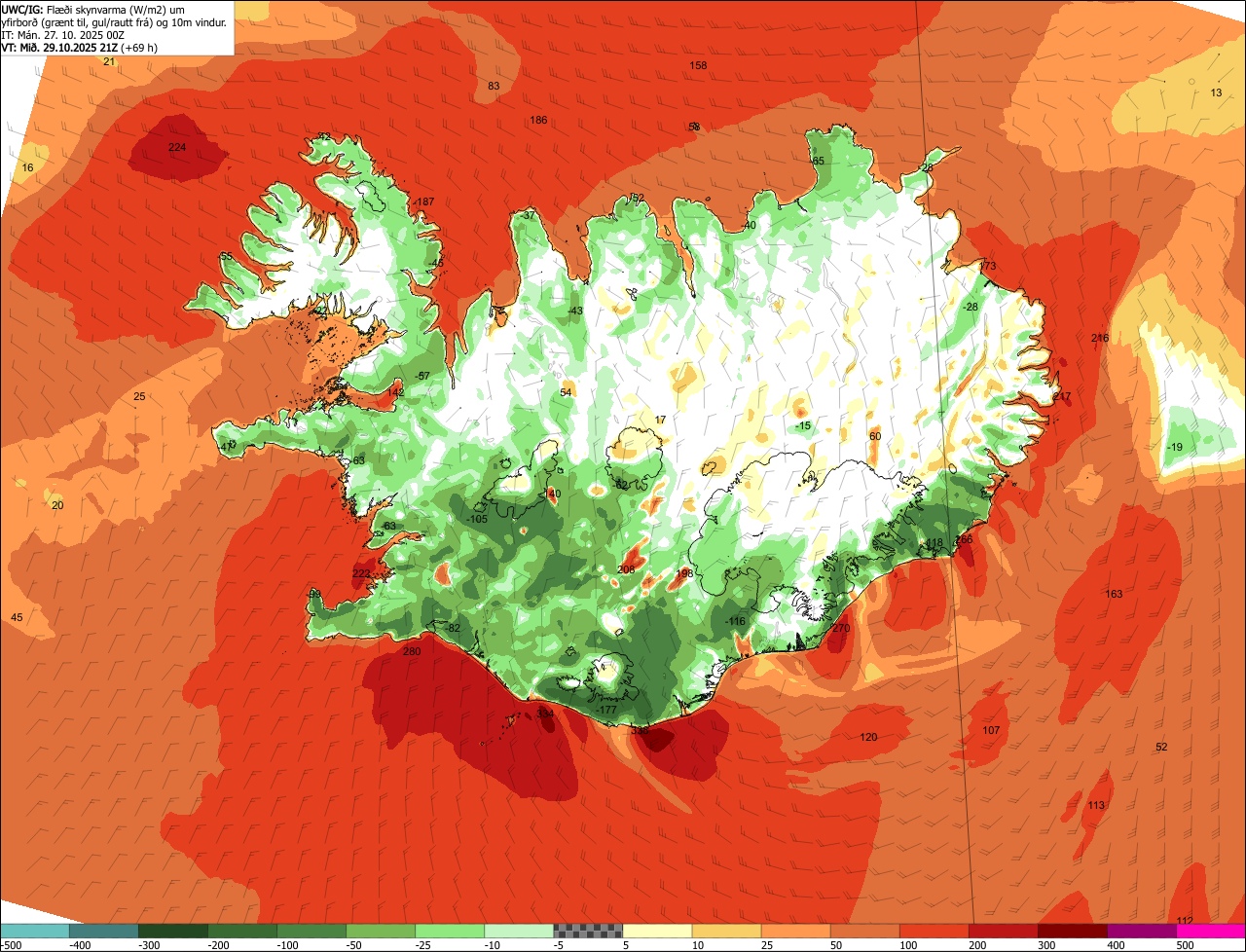Click the legend swatch between 100 and 200
1246x952 pixels.
click(934, 931)
